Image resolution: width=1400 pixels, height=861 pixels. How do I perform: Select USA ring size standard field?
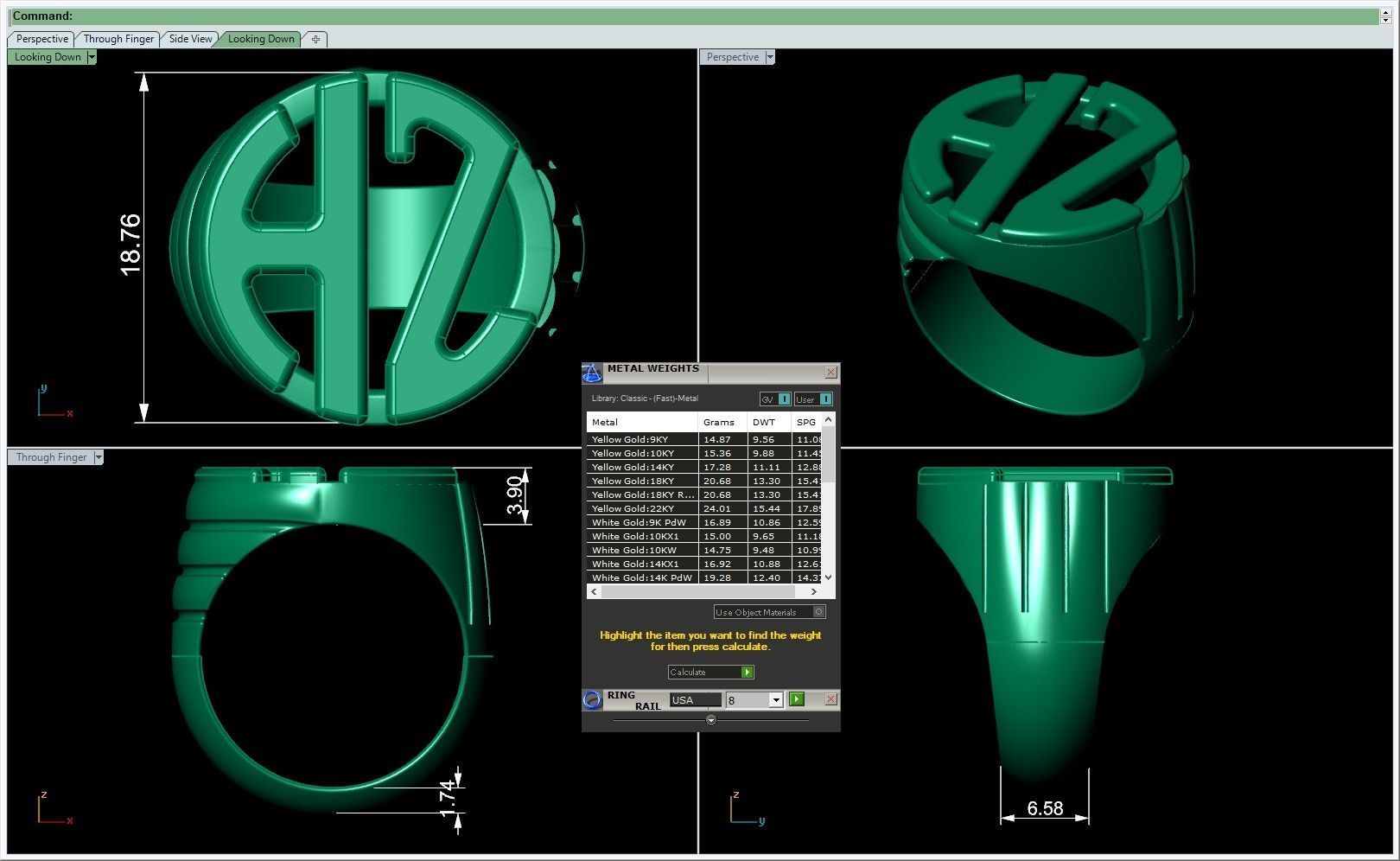[695, 699]
